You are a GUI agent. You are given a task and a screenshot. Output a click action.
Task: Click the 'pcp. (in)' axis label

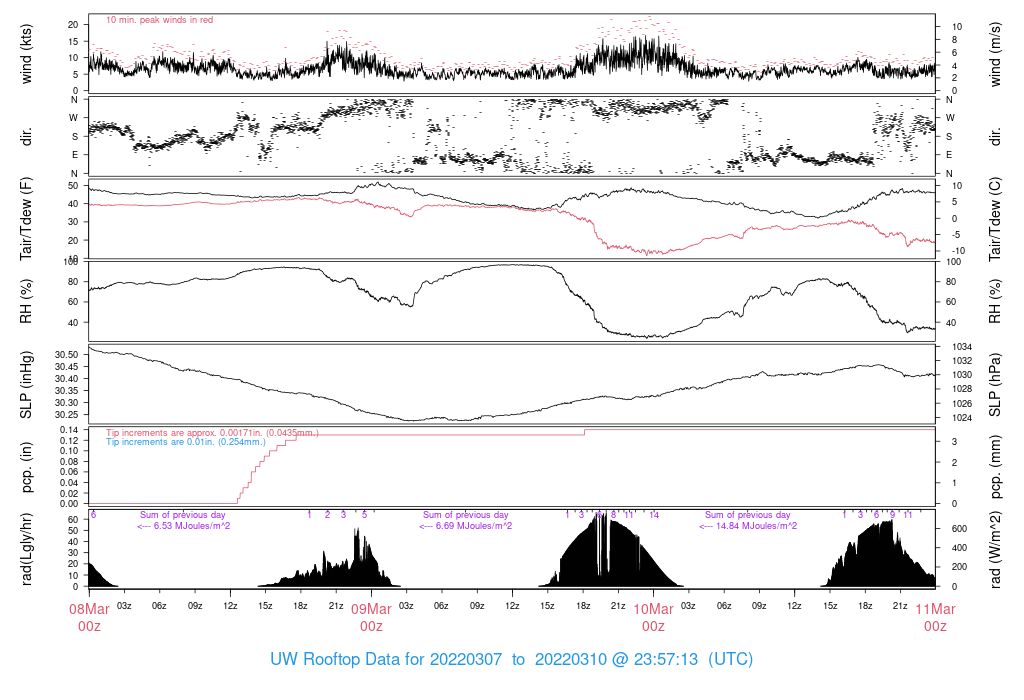click(x=26, y=467)
